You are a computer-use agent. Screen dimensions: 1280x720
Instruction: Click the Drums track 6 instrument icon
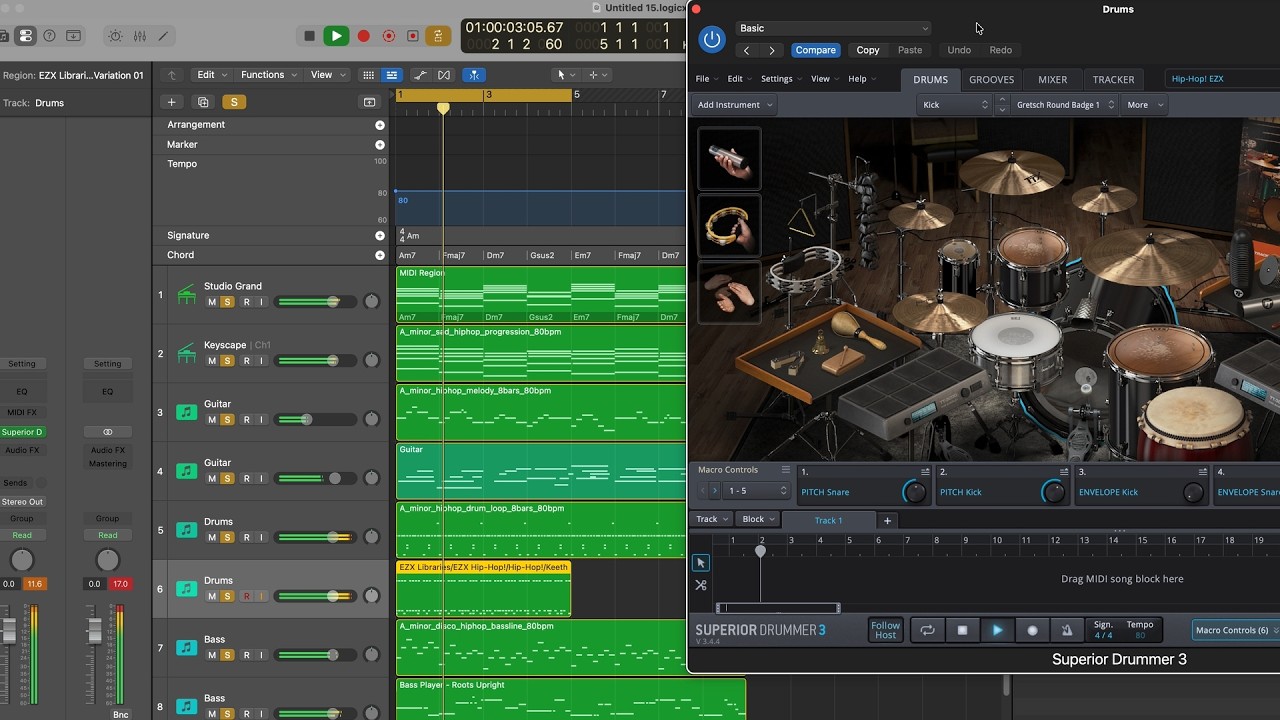click(x=186, y=589)
